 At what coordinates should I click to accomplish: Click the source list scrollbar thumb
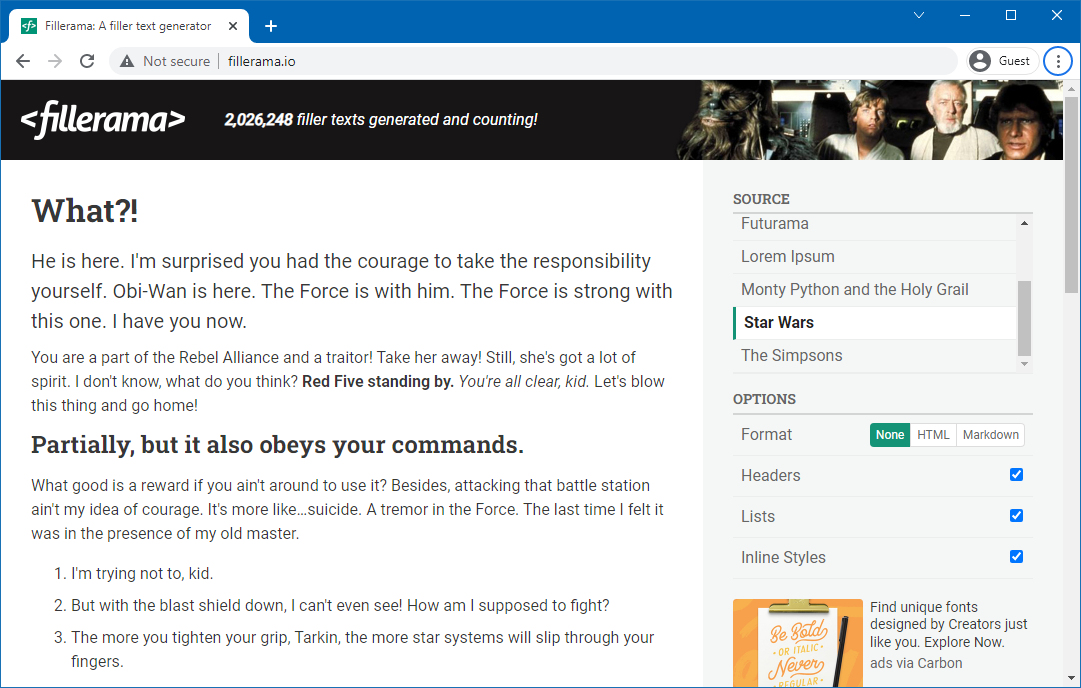tap(1024, 318)
